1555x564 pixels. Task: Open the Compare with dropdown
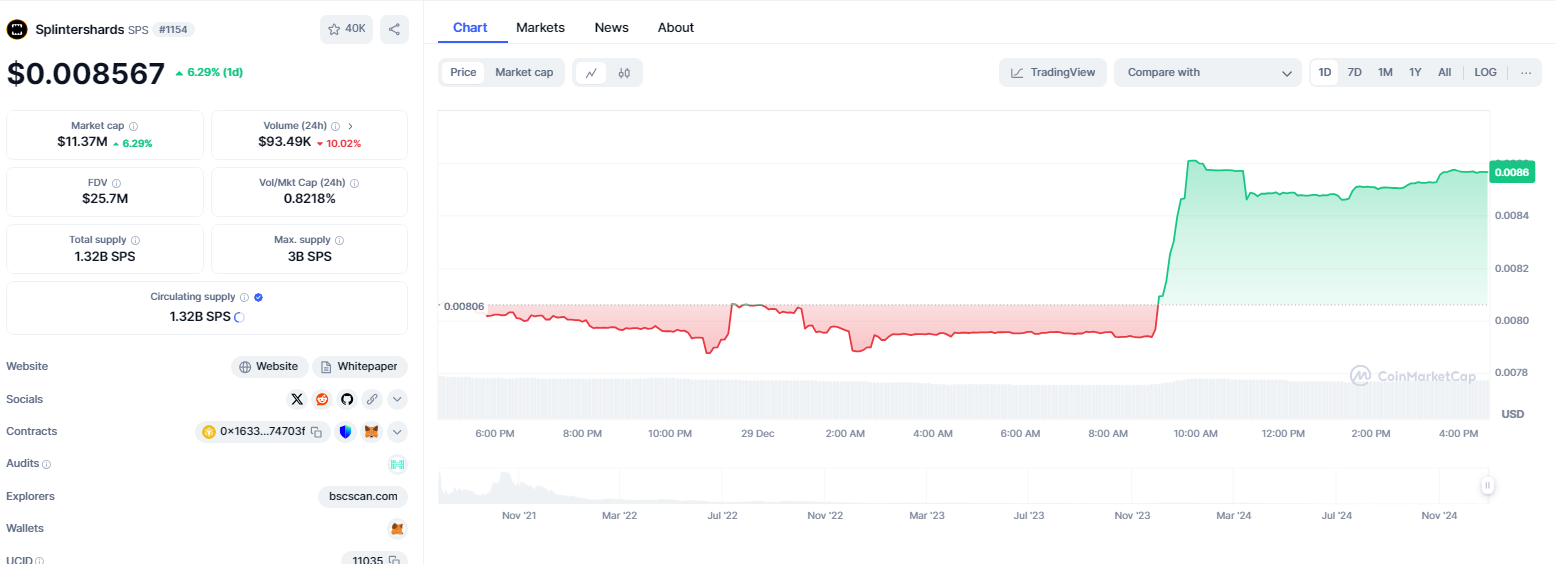[1208, 72]
